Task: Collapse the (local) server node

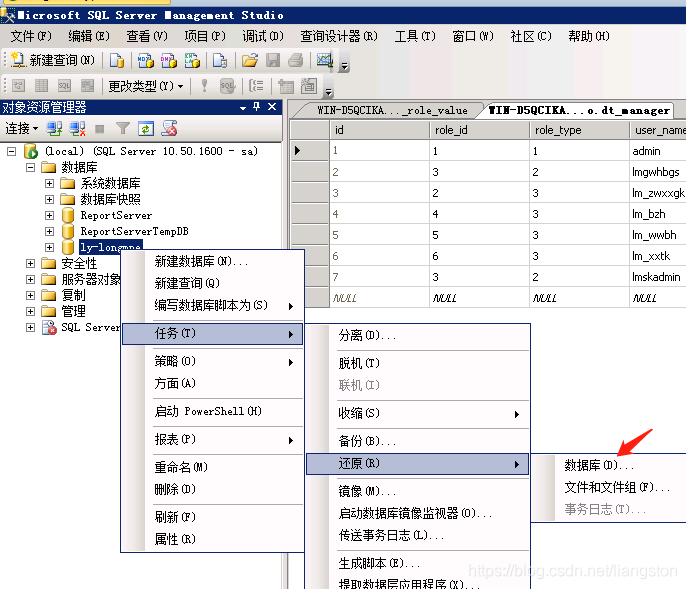Action: 12,151
